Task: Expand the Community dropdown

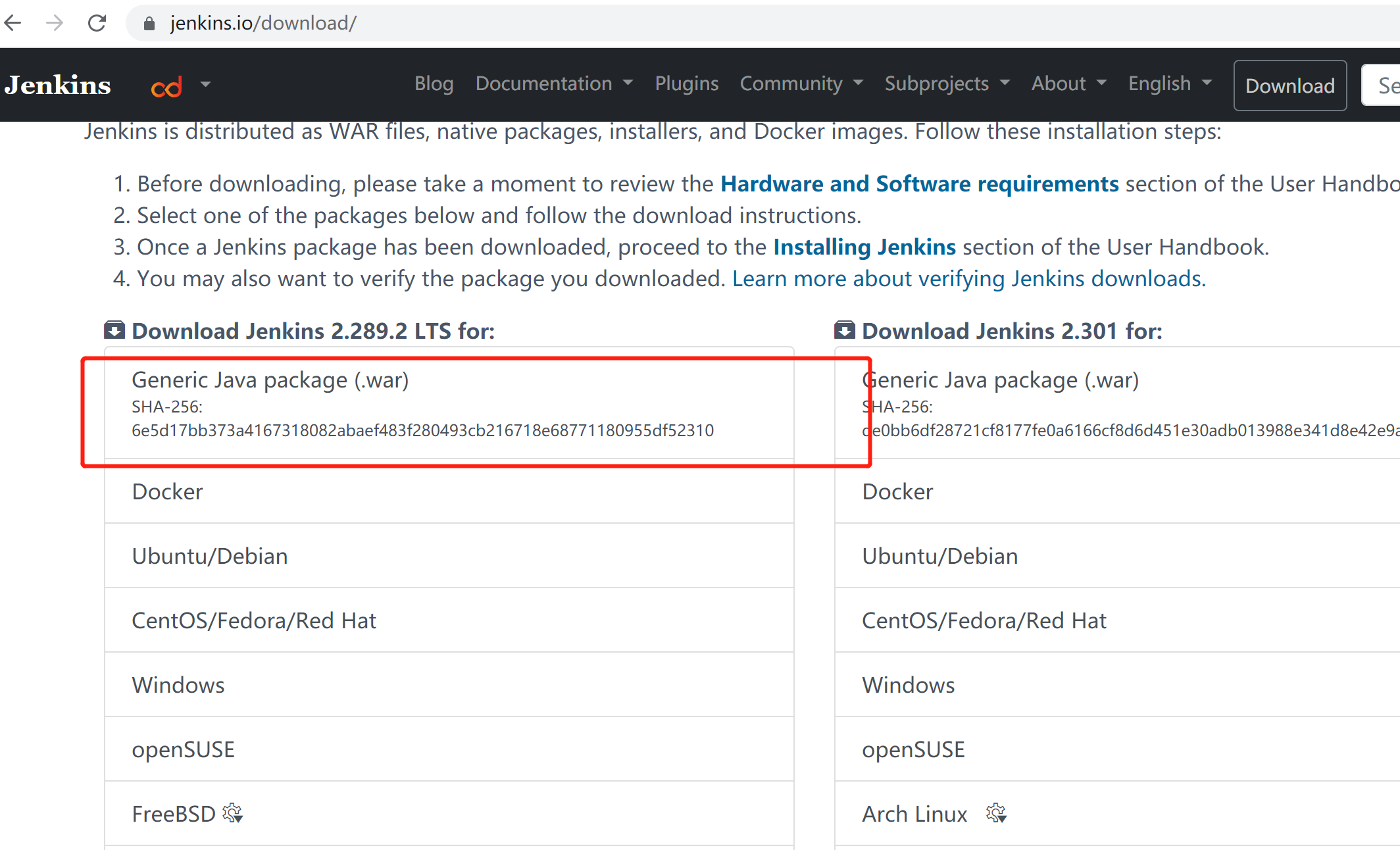Action: coord(802,84)
